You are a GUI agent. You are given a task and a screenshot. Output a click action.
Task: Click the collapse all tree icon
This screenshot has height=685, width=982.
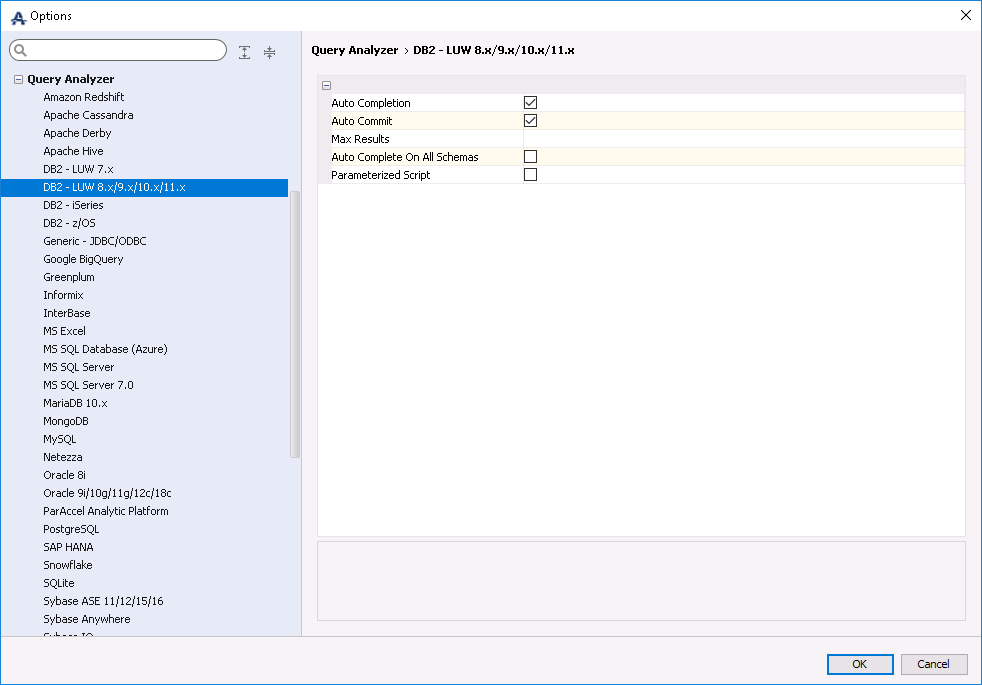[x=269, y=52]
